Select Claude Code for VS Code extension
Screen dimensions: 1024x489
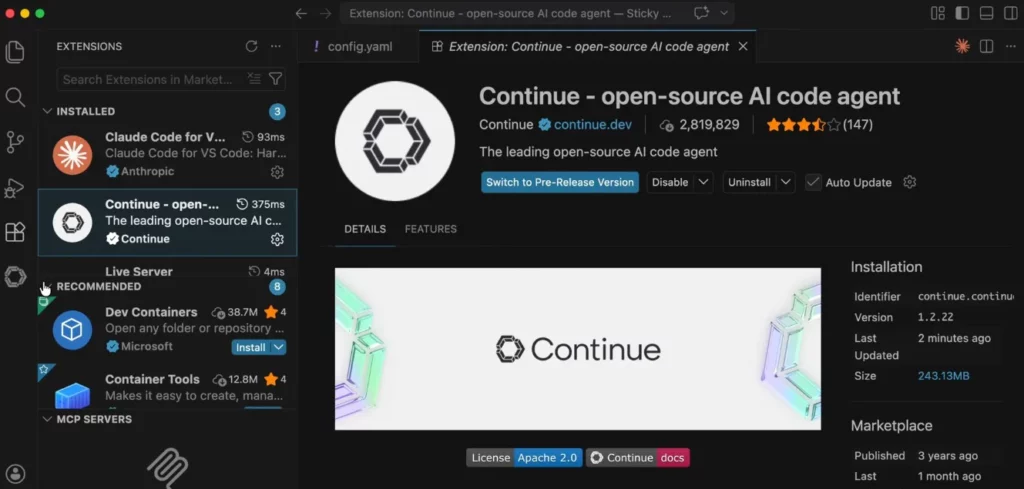tap(167, 154)
